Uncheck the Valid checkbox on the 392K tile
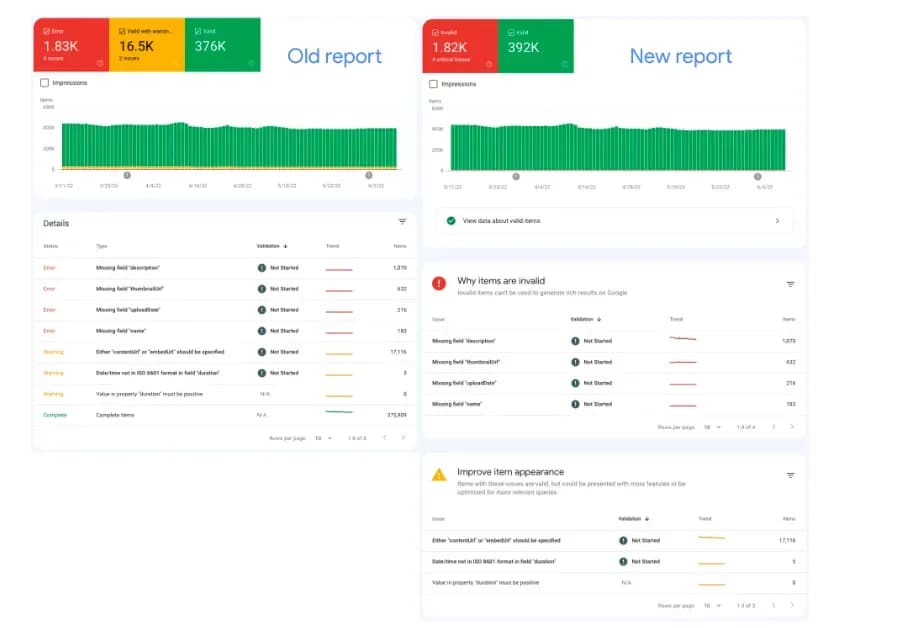The image size is (898, 628). point(509,32)
